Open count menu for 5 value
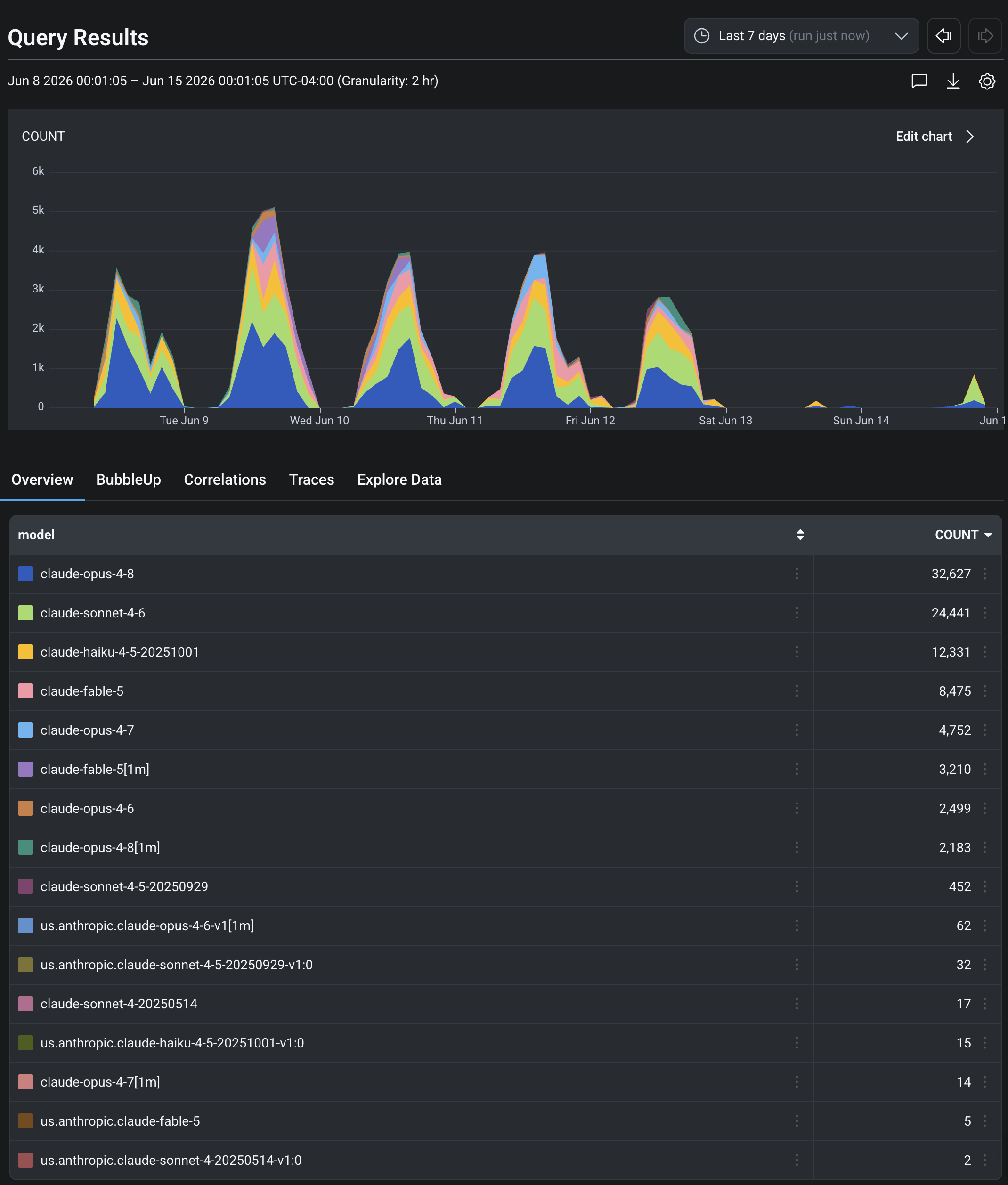The image size is (1008, 1185). tap(984, 1121)
